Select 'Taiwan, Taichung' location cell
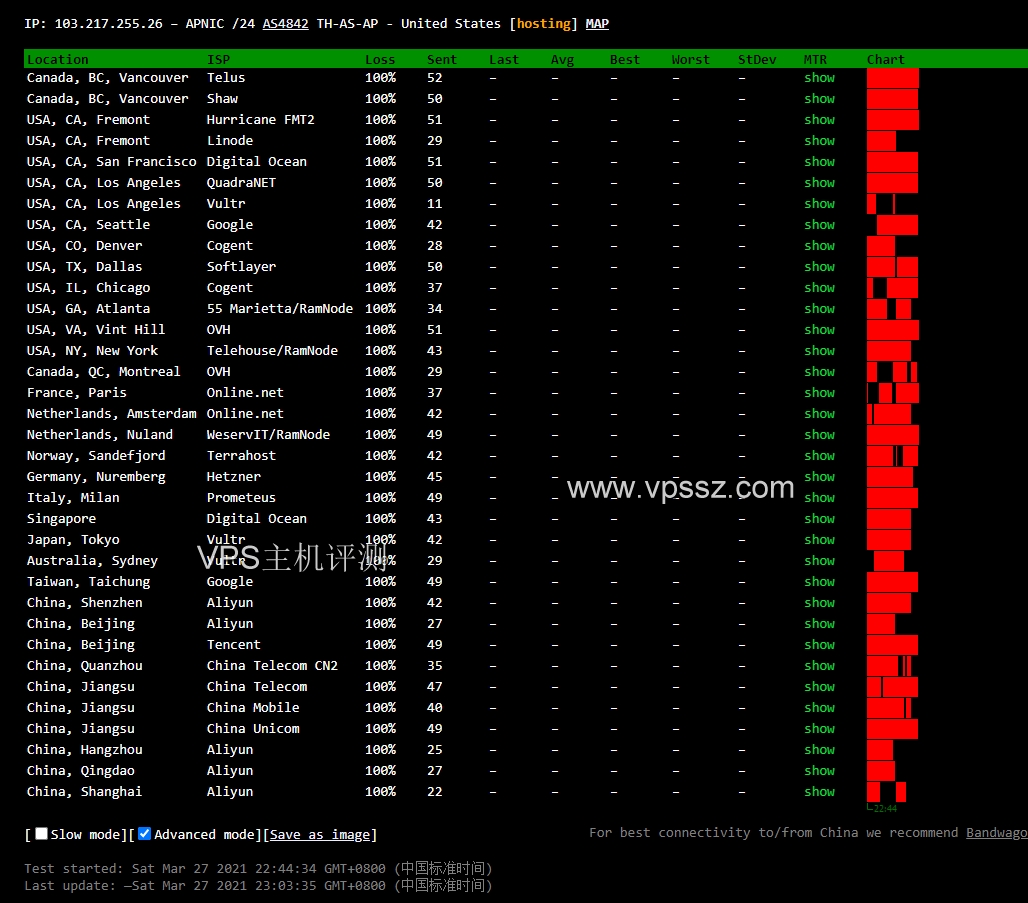 coord(89,581)
